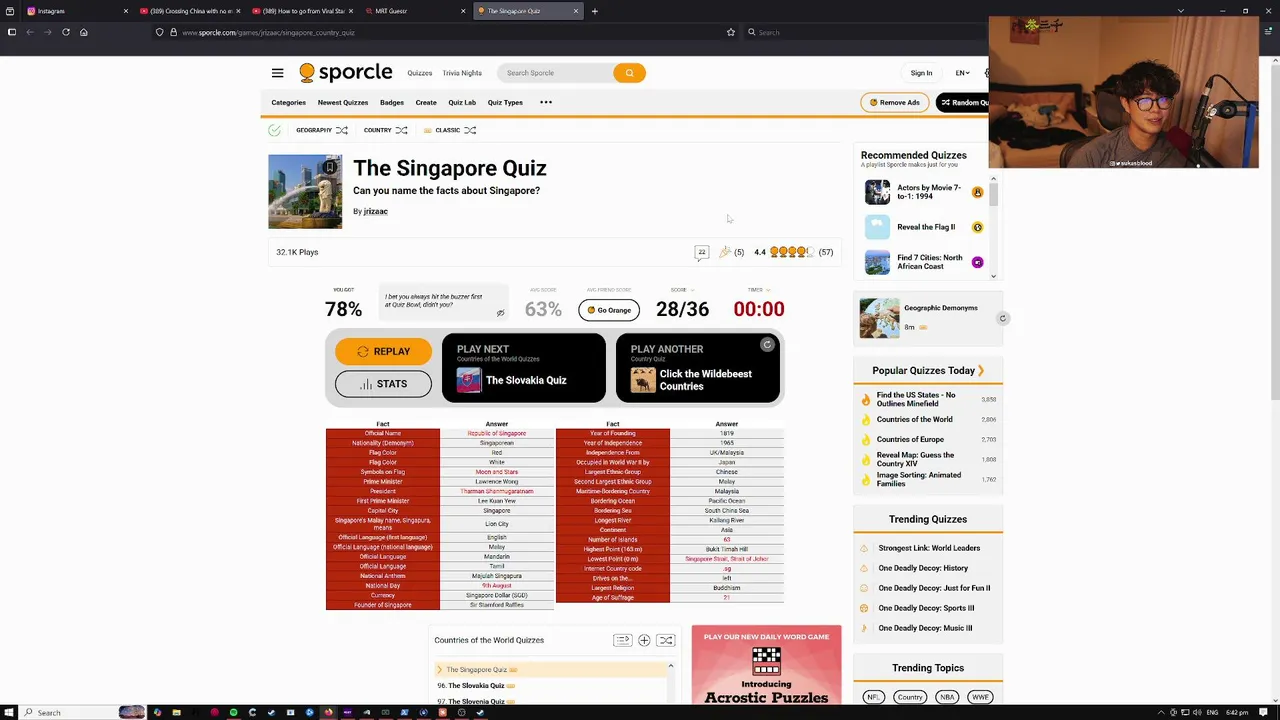The height and width of the screenshot is (720, 1280).
Task: Reload the browser page
Action: point(66,32)
